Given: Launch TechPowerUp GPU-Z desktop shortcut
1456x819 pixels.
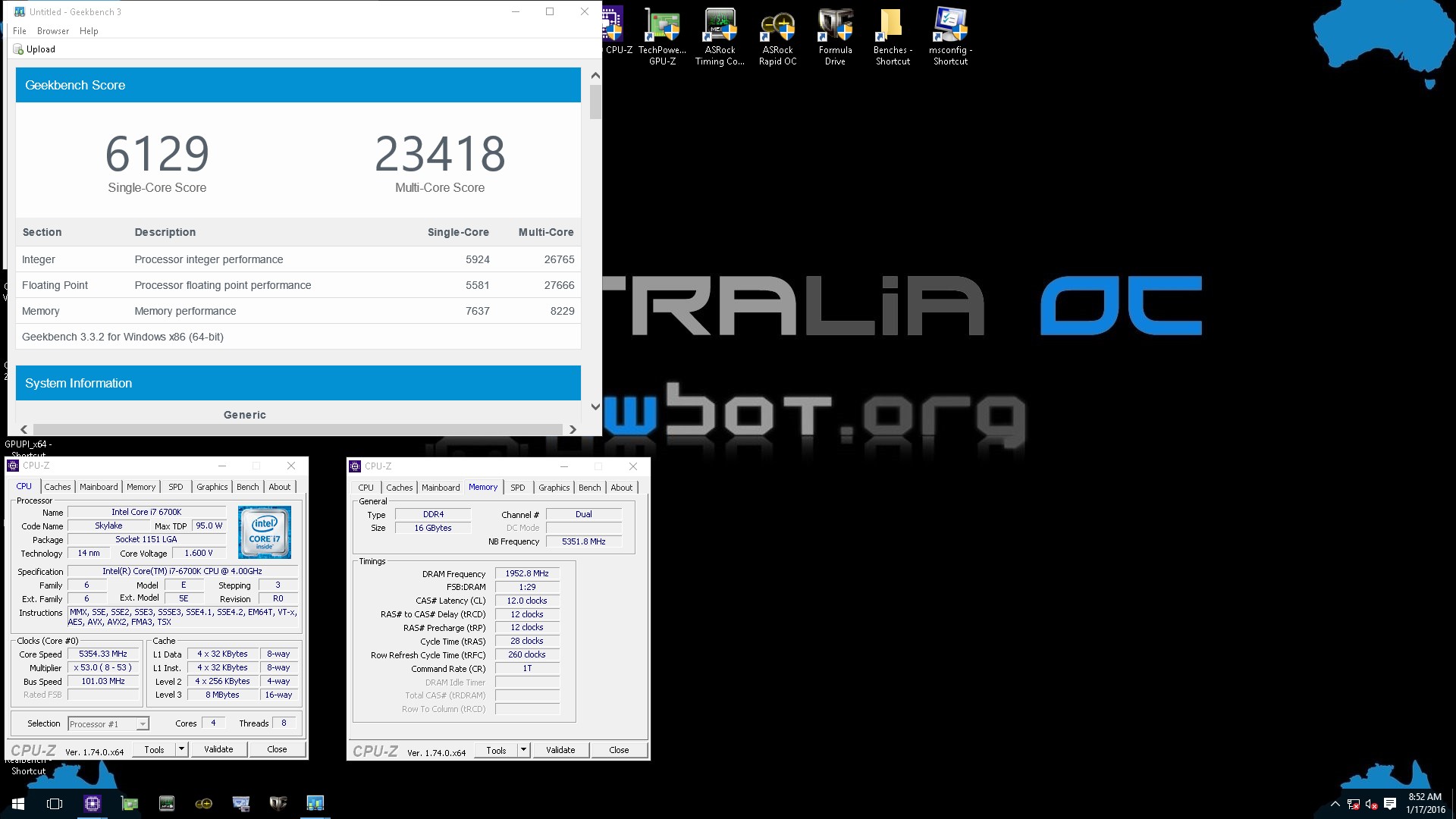Looking at the screenshot, I should (662, 37).
